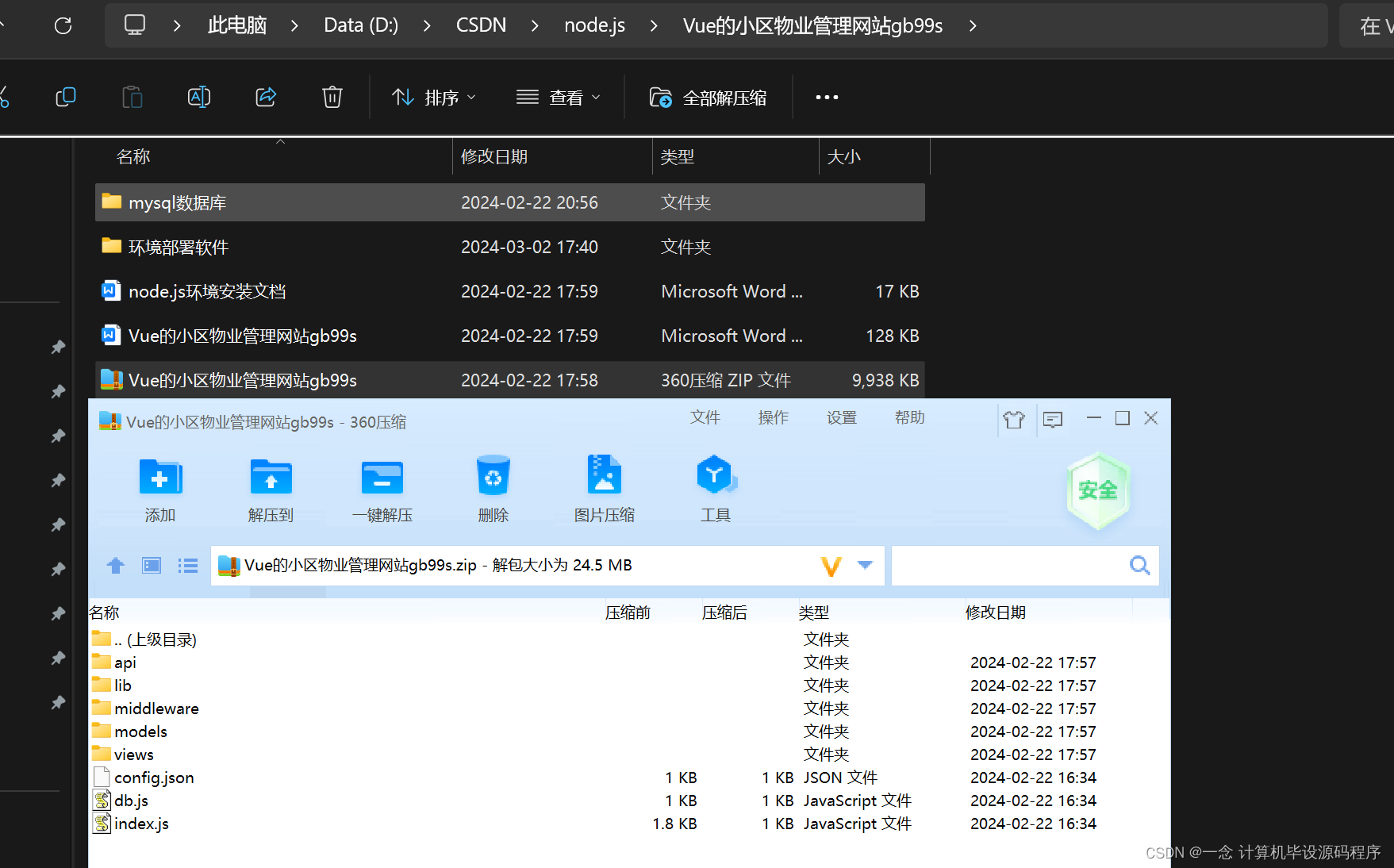Click the 全部解压缩 button
1394x868 pixels.
[x=707, y=97]
